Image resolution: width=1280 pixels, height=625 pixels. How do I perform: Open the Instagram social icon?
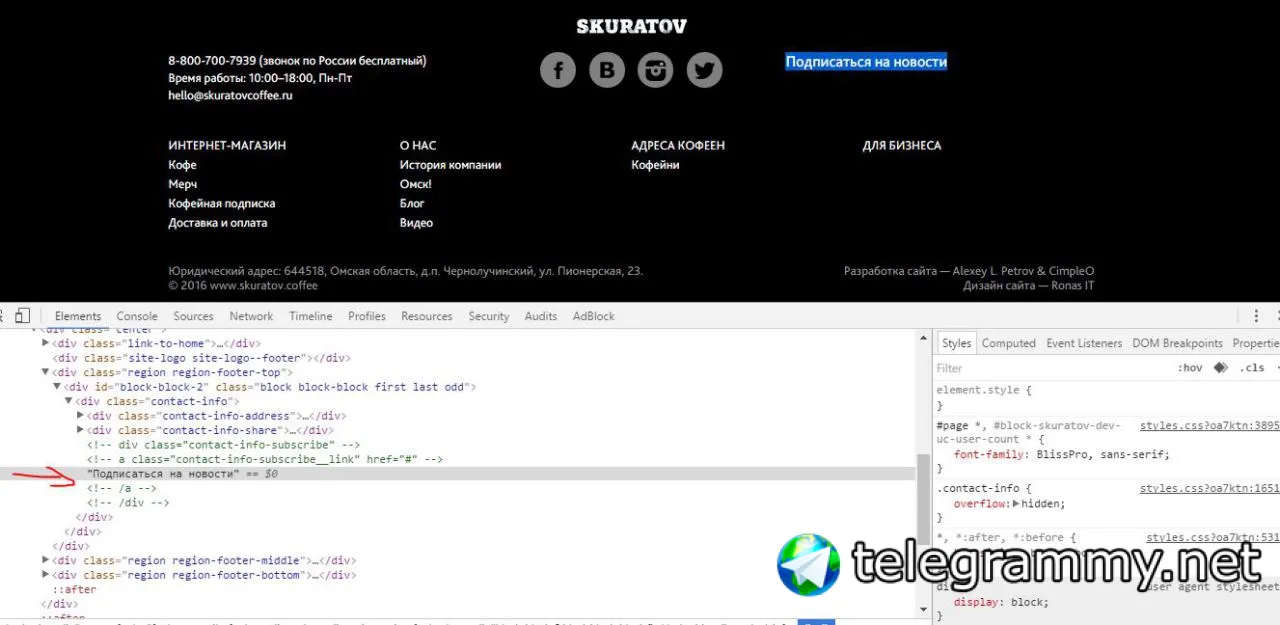point(656,70)
